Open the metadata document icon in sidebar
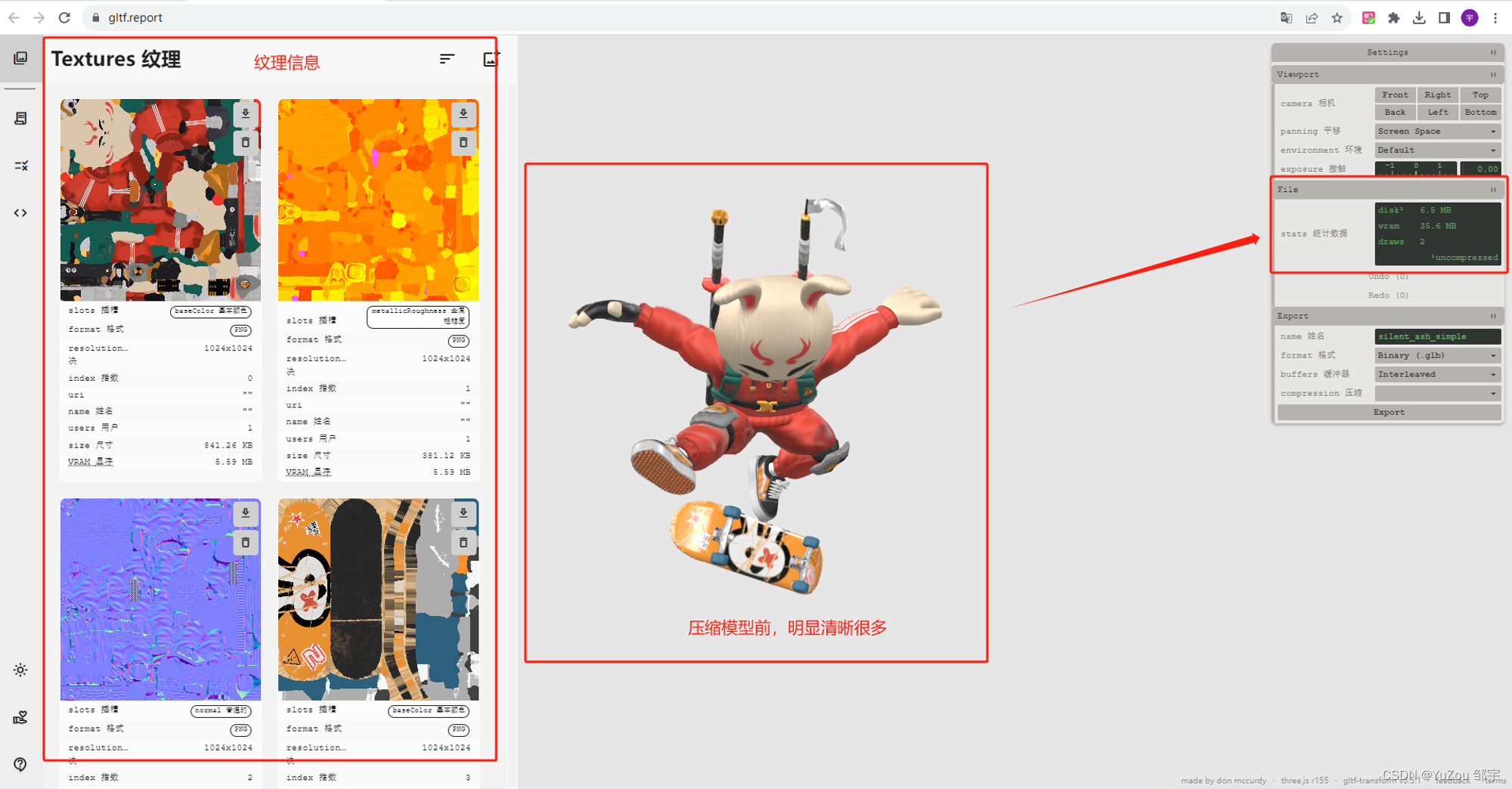 [20, 119]
